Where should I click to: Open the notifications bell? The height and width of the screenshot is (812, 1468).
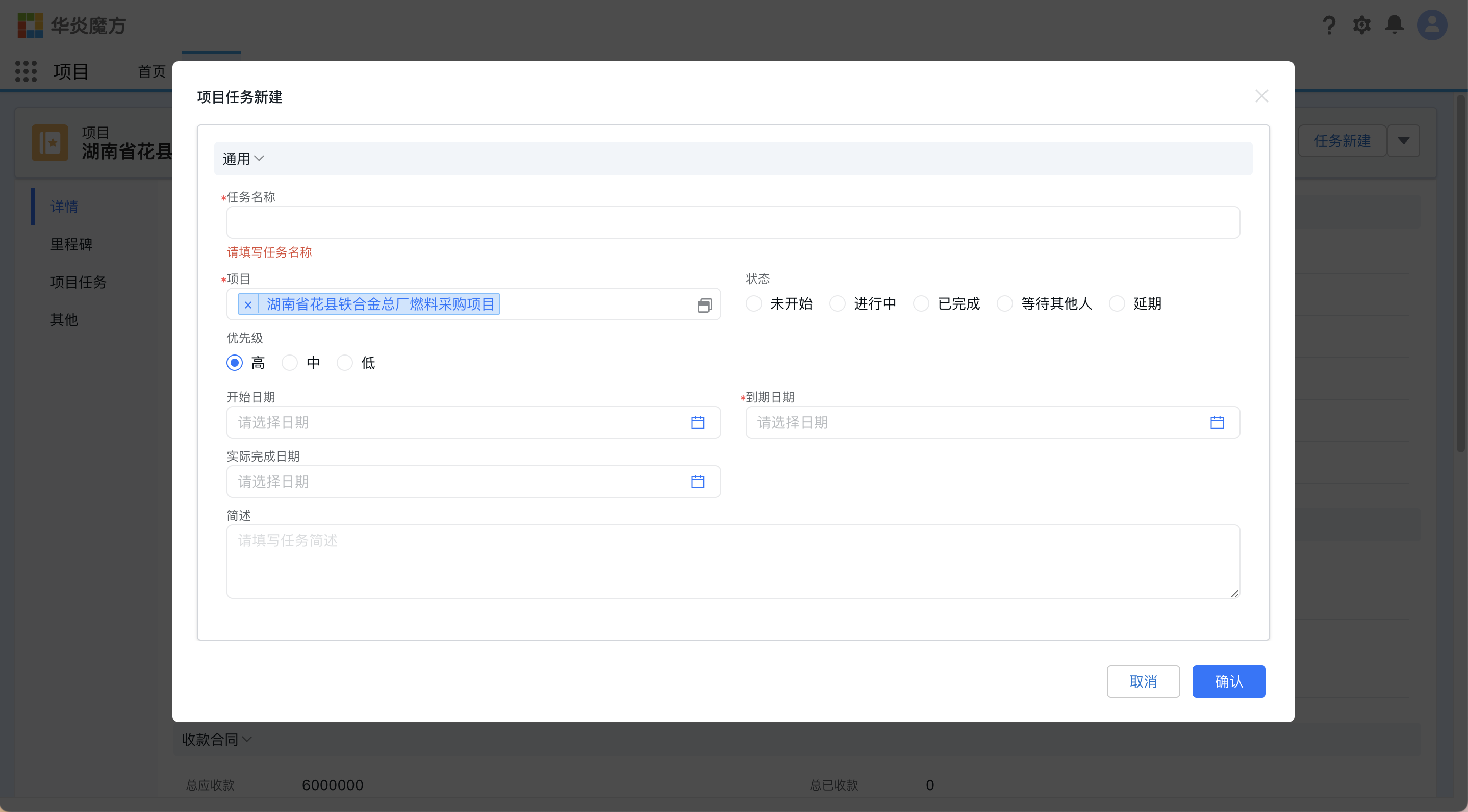(1395, 25)
